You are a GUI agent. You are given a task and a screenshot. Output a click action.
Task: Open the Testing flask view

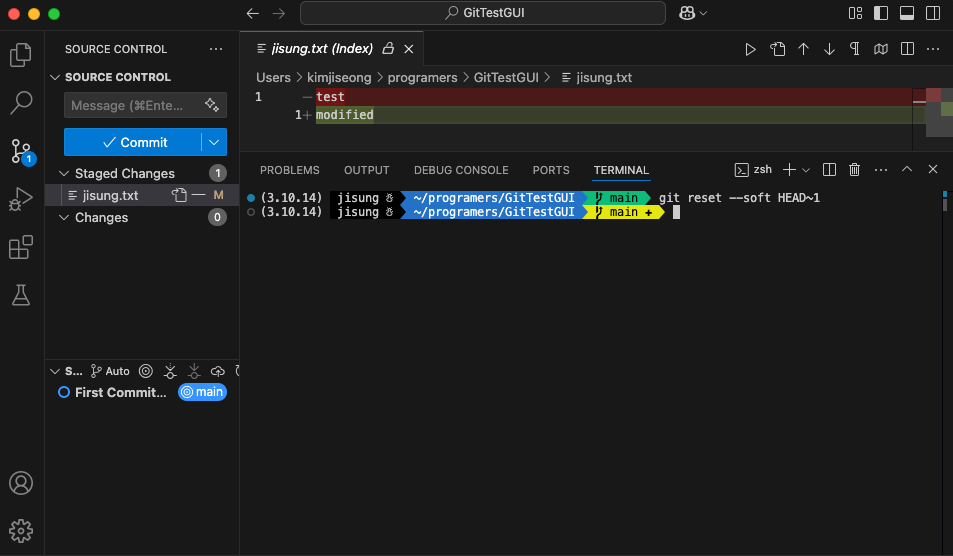pyautogui.click(x=21, y=295)
